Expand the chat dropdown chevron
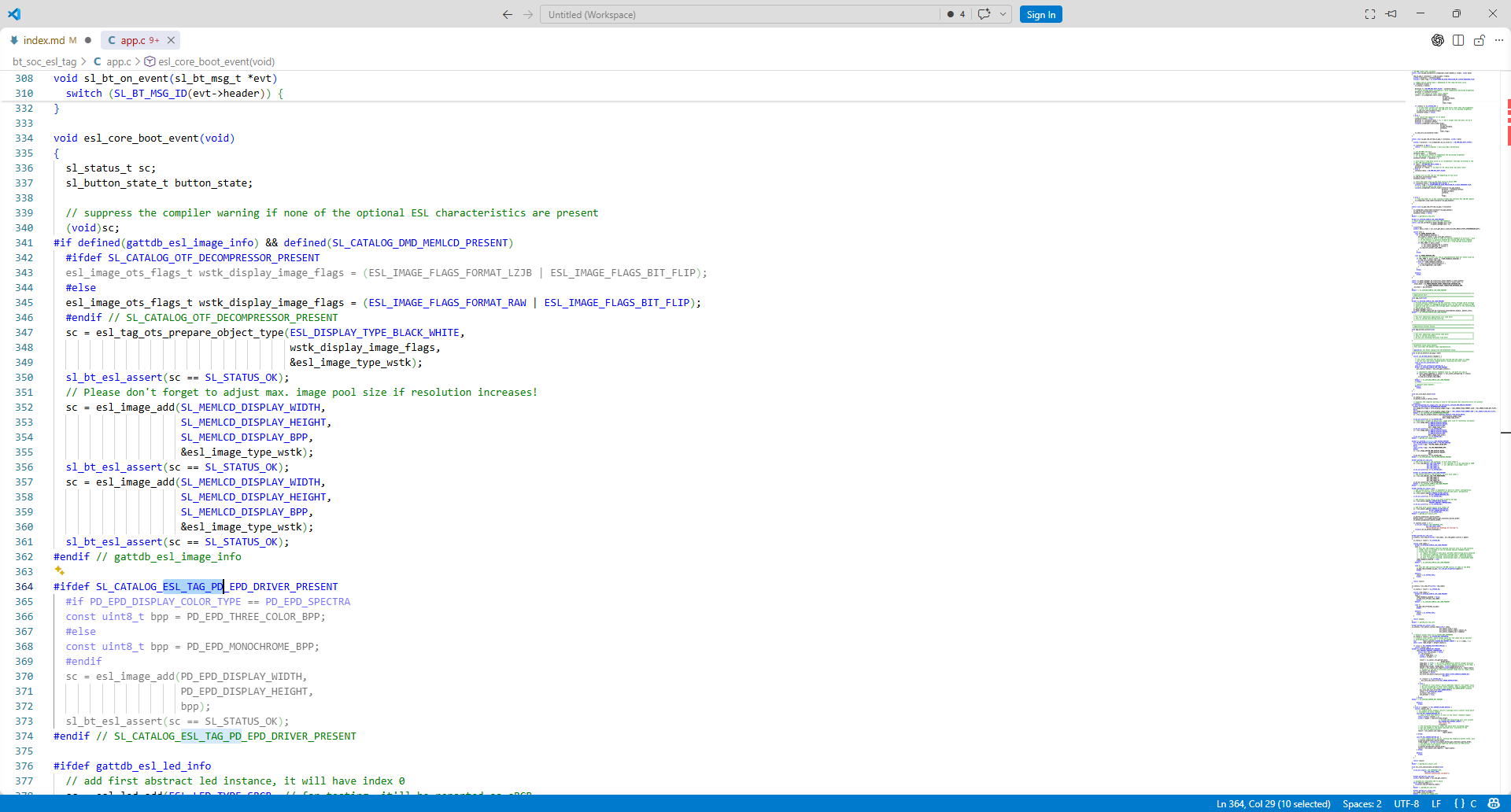The image size is (1511, 812). (1003, 14)
